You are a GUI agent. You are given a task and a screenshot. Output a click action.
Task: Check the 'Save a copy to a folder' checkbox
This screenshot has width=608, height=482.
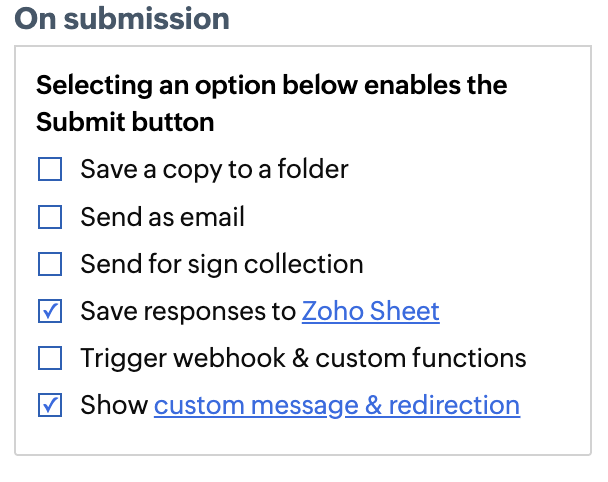pyautogui.click(x=50, y=170)
